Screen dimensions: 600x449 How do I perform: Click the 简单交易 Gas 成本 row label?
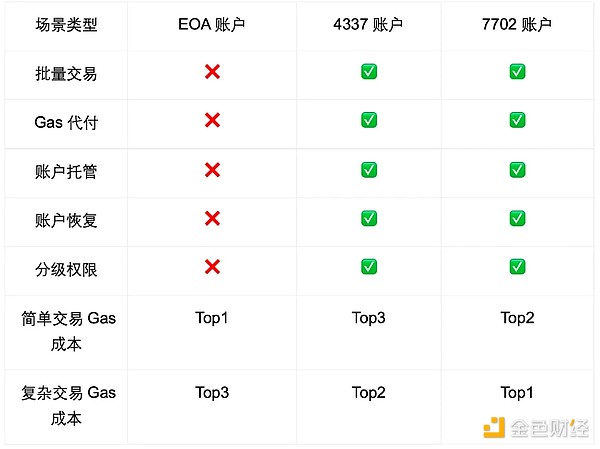click(68, 332)
